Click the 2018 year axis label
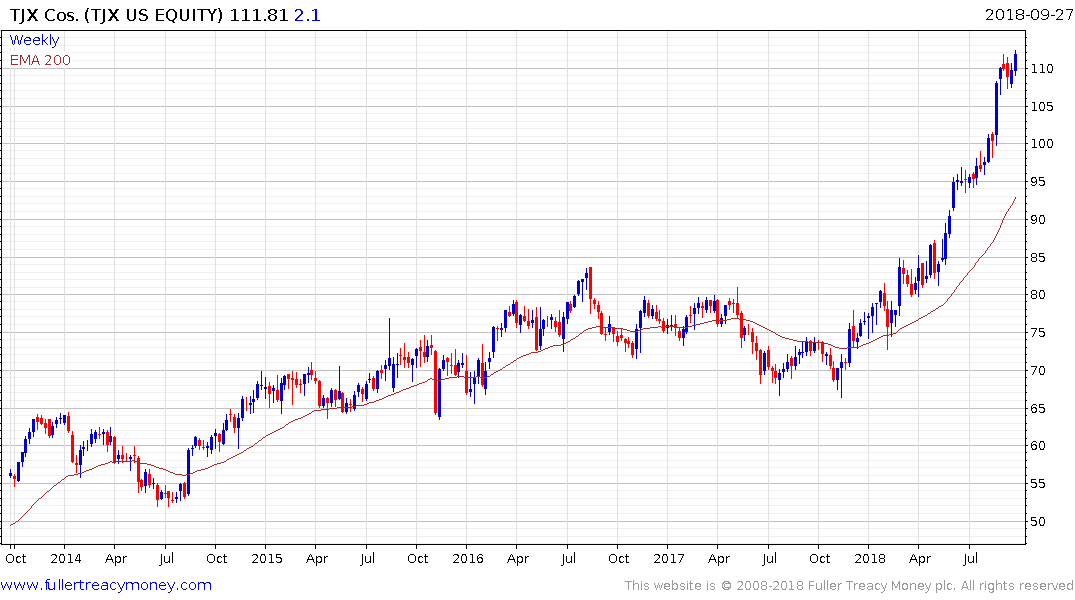This screenshot has height=600, width=1075. (x=869, y=558)
